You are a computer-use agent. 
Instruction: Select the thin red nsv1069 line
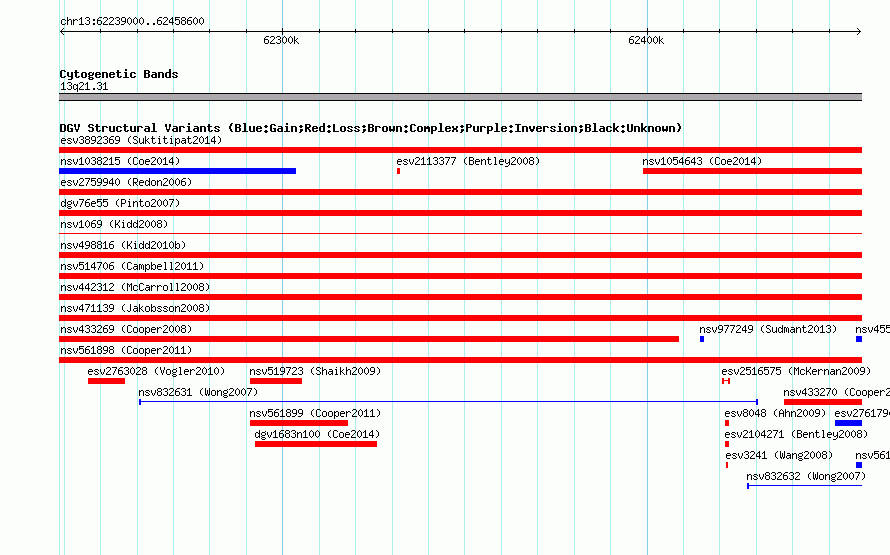[x=460, y=233]
